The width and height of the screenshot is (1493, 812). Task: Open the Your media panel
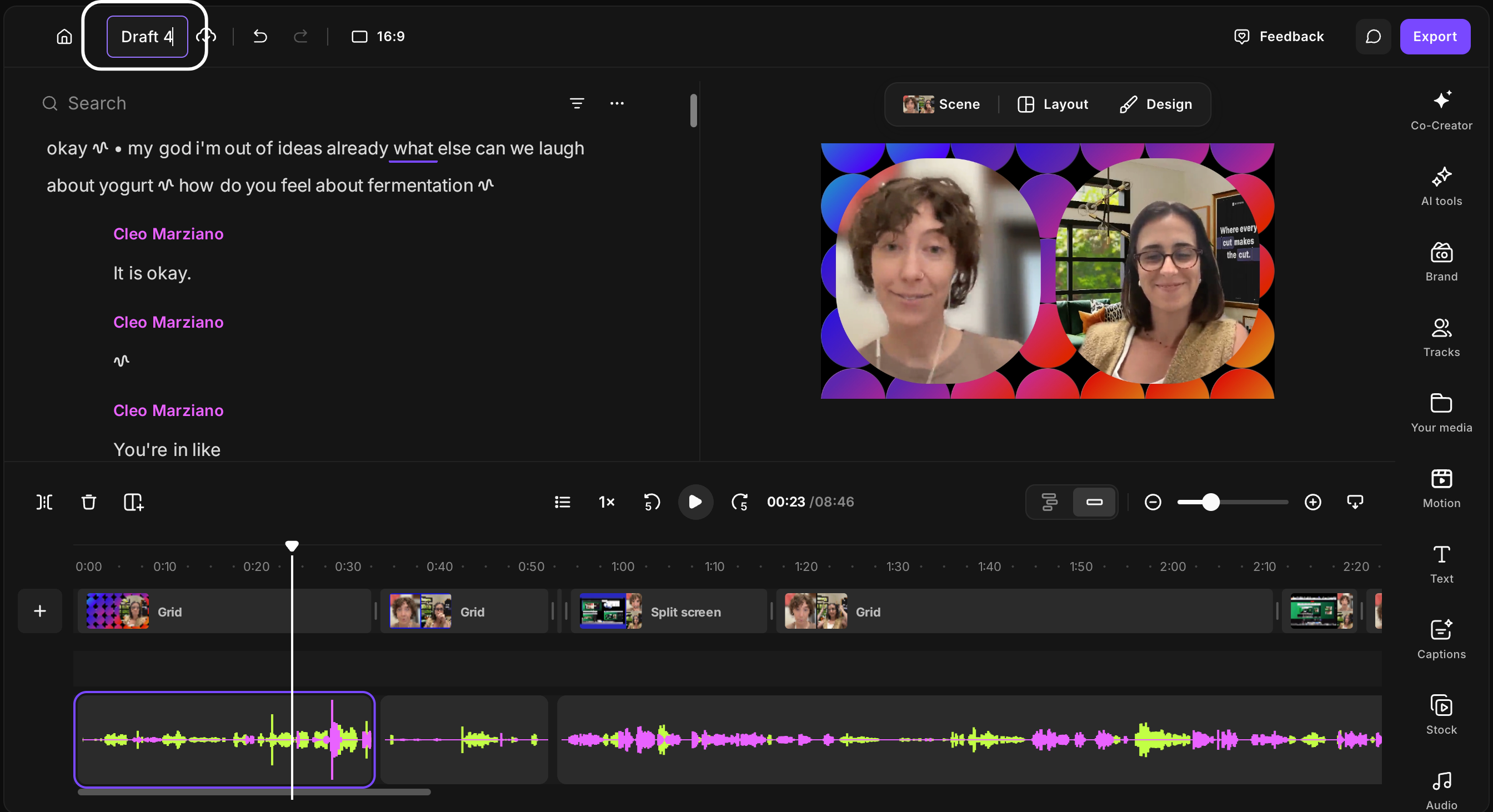coord(1441,413)
